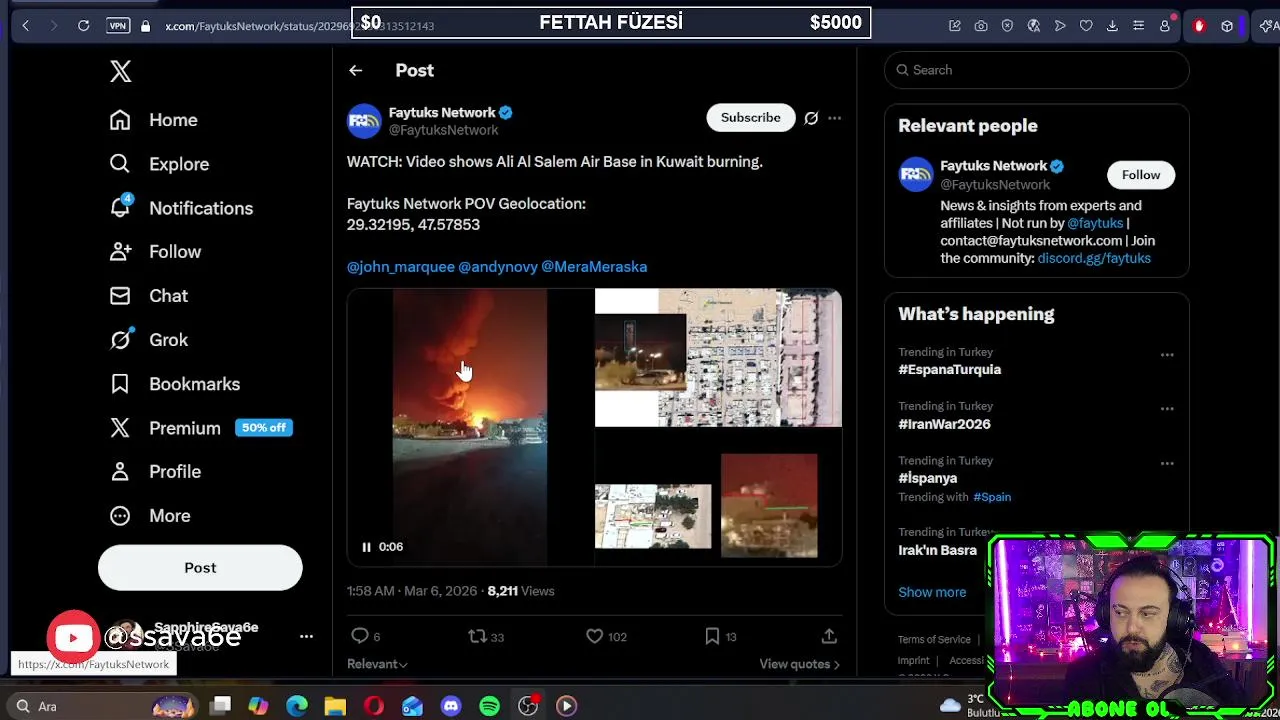Repost using the retweet icon
1280x720 pixels.
(x=478, y=636)
